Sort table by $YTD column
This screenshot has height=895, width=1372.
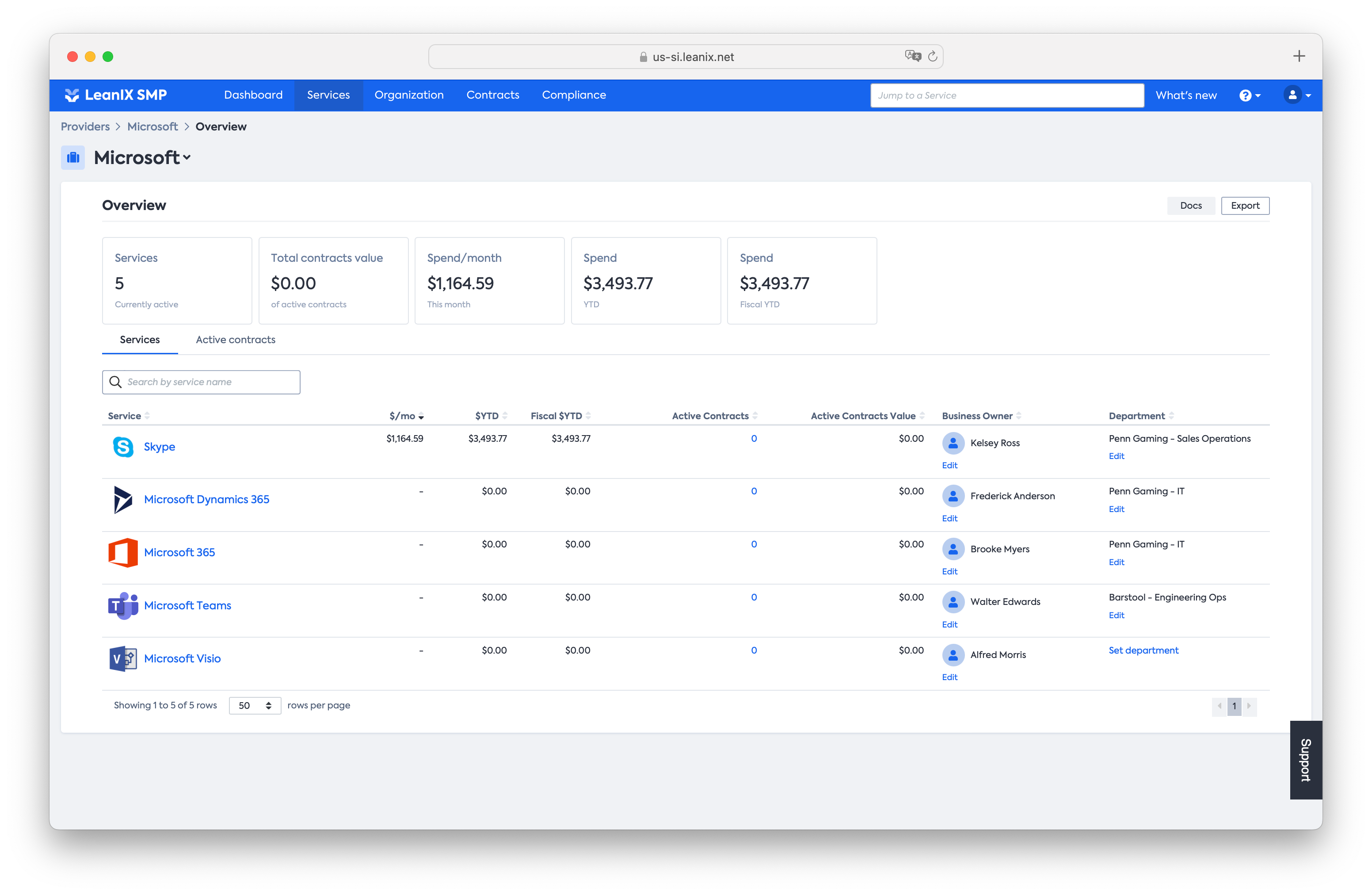[491, 416]
